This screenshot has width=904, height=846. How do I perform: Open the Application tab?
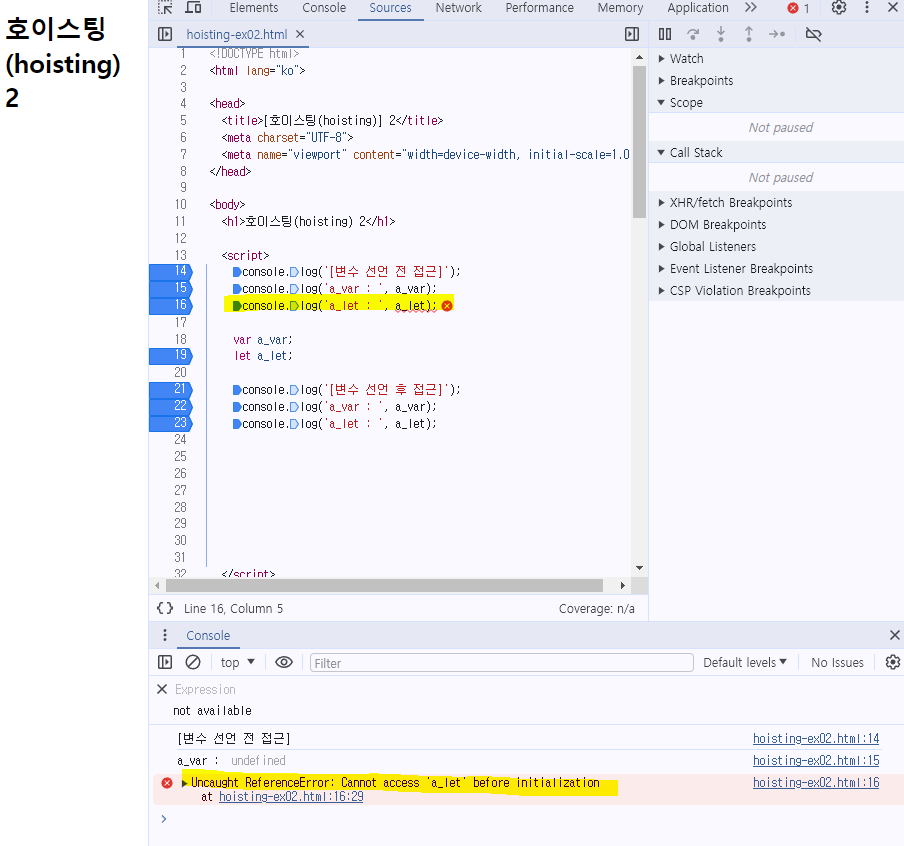(698, 8)
